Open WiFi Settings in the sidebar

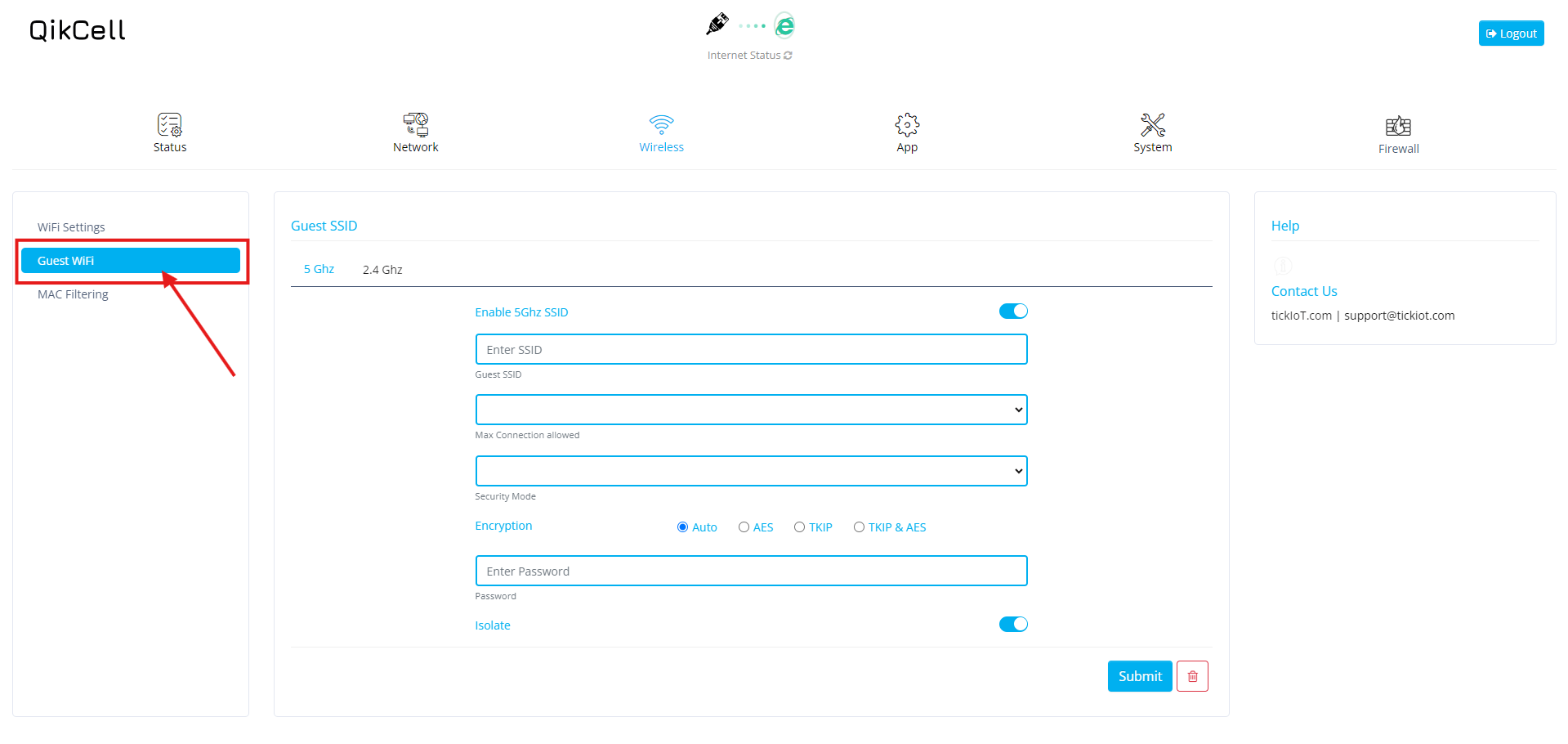(x=71, y=227)
